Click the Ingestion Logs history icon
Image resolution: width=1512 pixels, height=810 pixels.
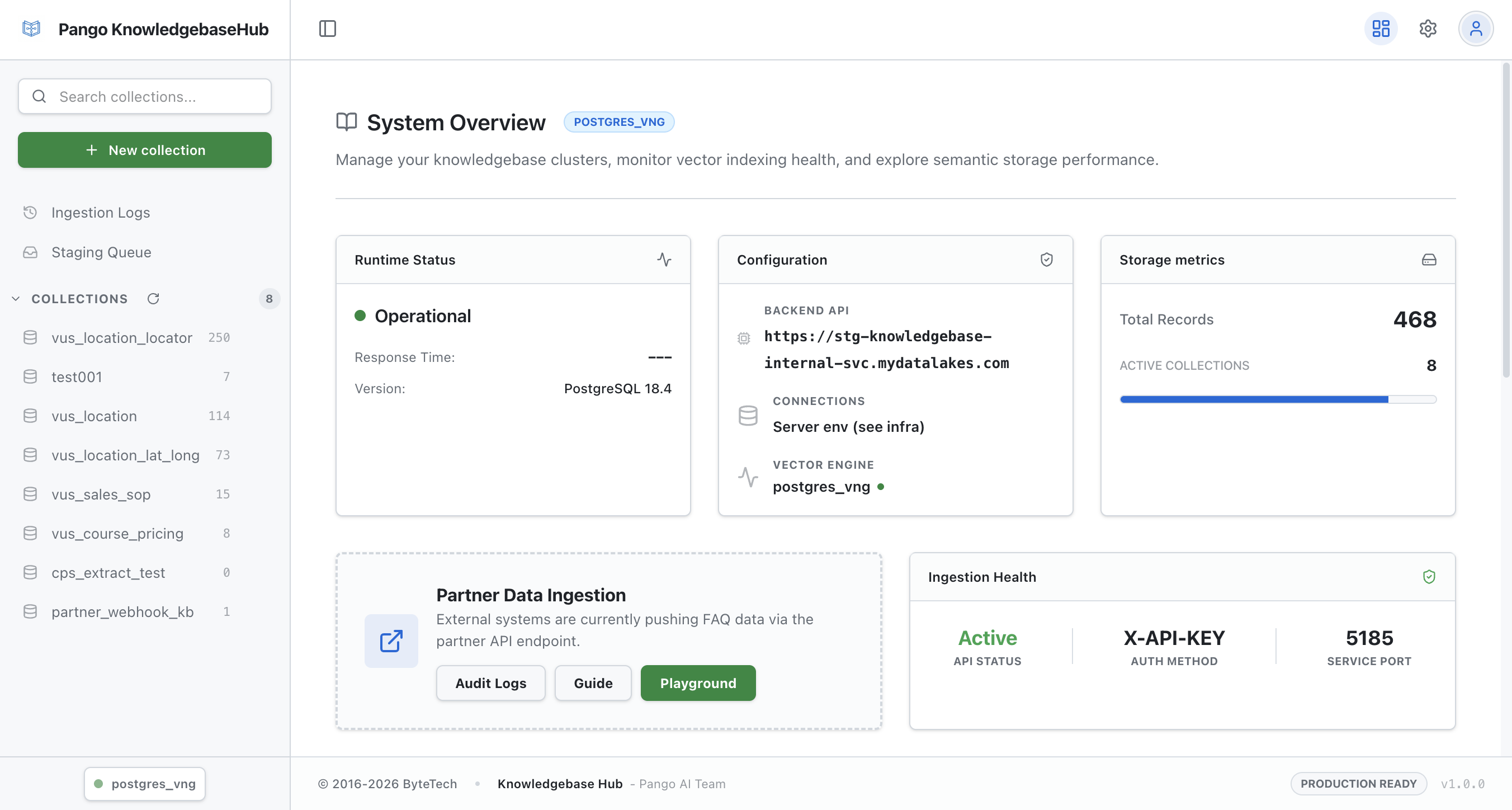click(x=30, y=212)
